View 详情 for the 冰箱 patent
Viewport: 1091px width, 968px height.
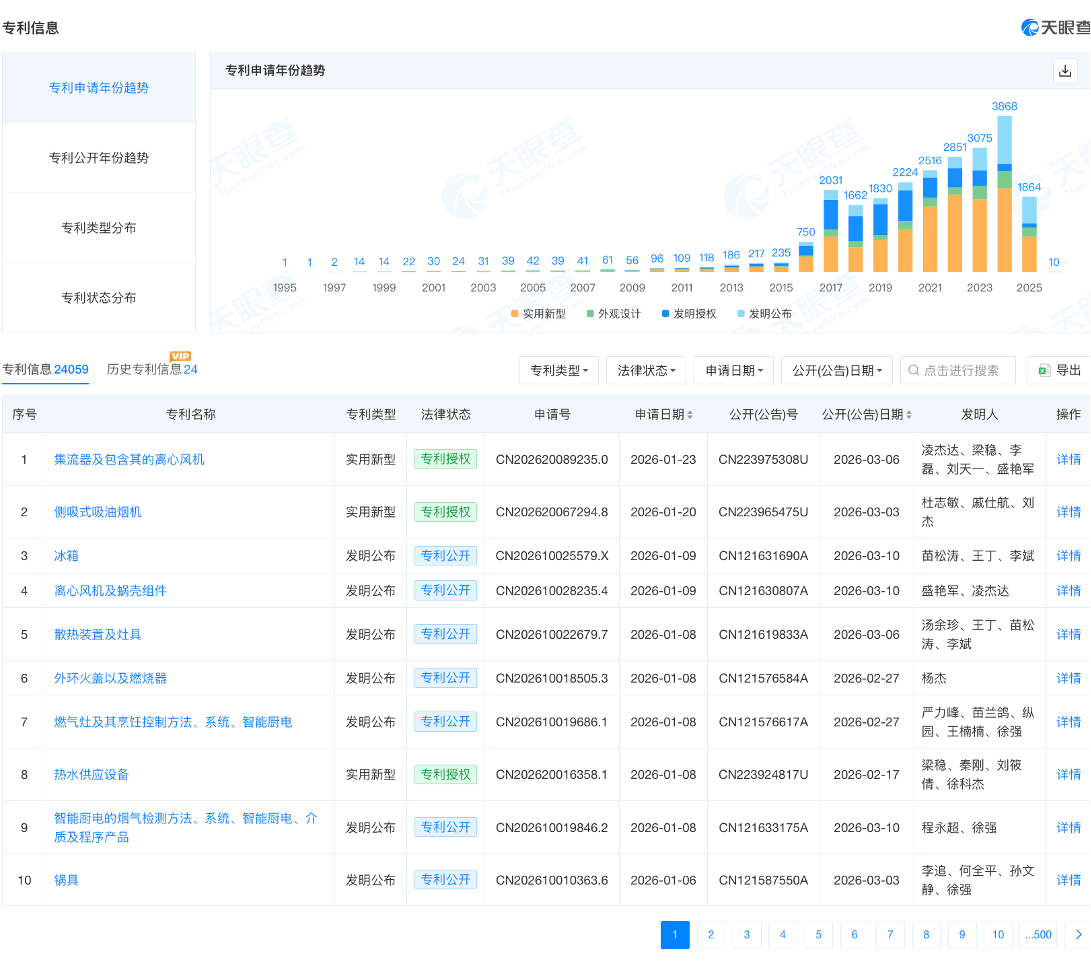[x=1068, y=556]
